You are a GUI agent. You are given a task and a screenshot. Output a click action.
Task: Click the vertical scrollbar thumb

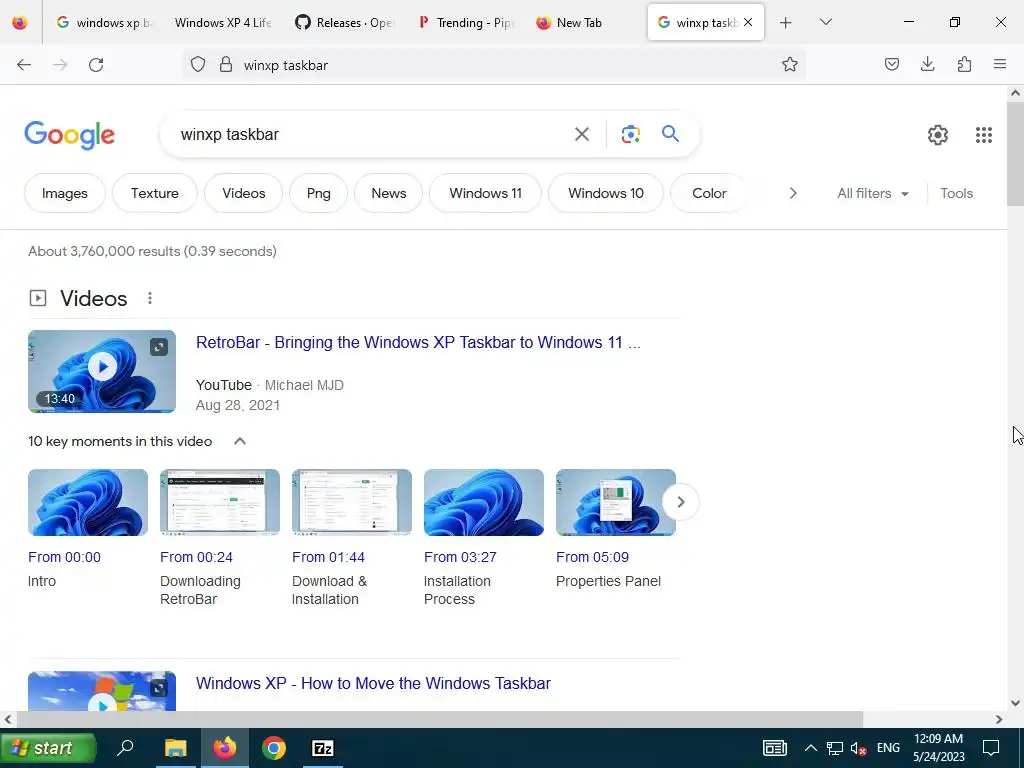click(x=1015, y=154)
